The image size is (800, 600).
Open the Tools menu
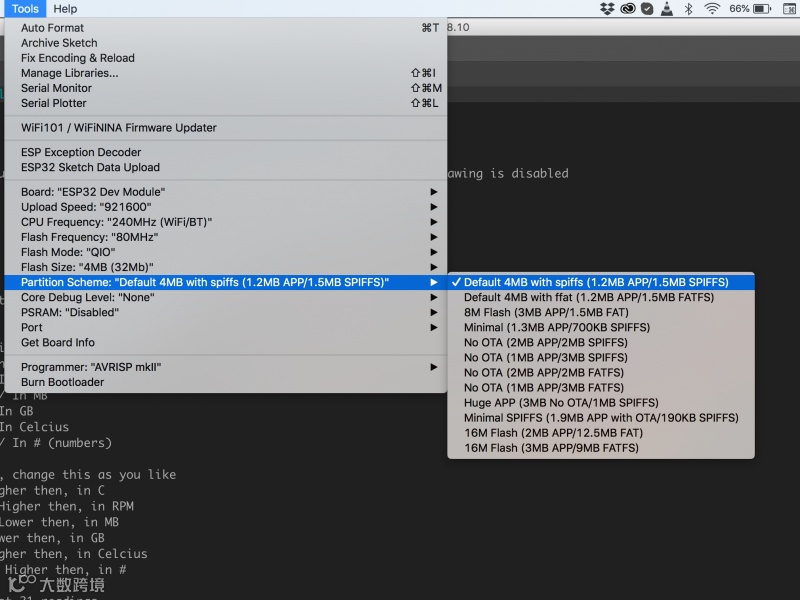click(x=25, y=9)
